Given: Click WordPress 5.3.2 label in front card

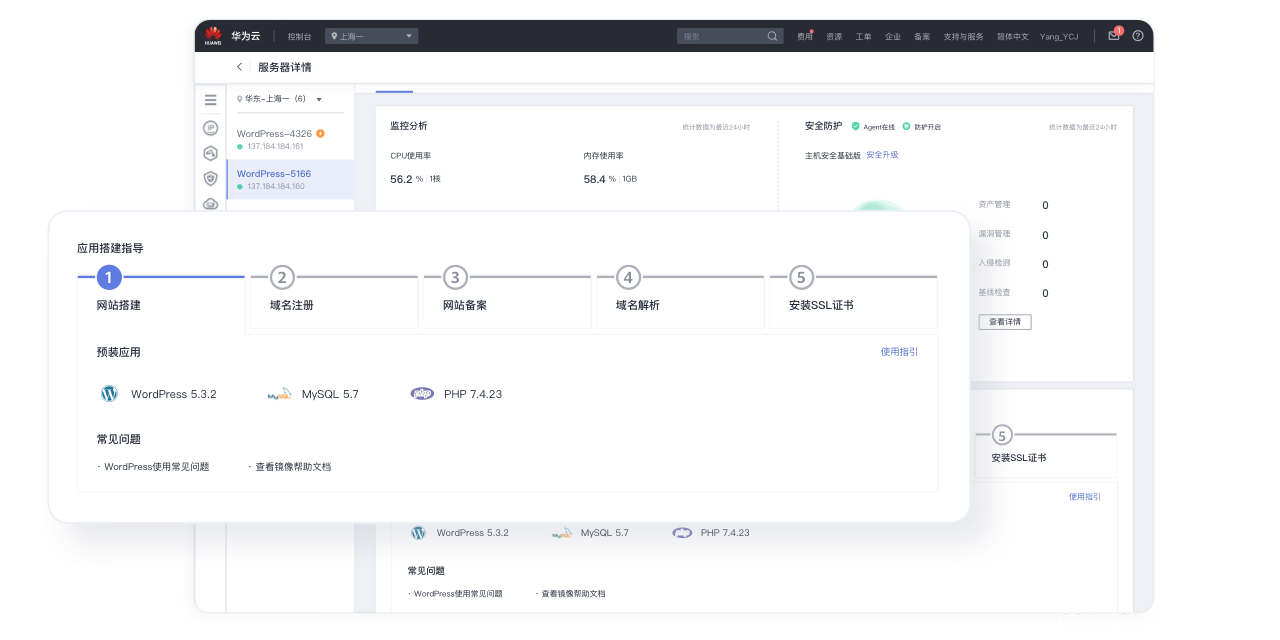Looking at the screenshot, I should [174, 394].
